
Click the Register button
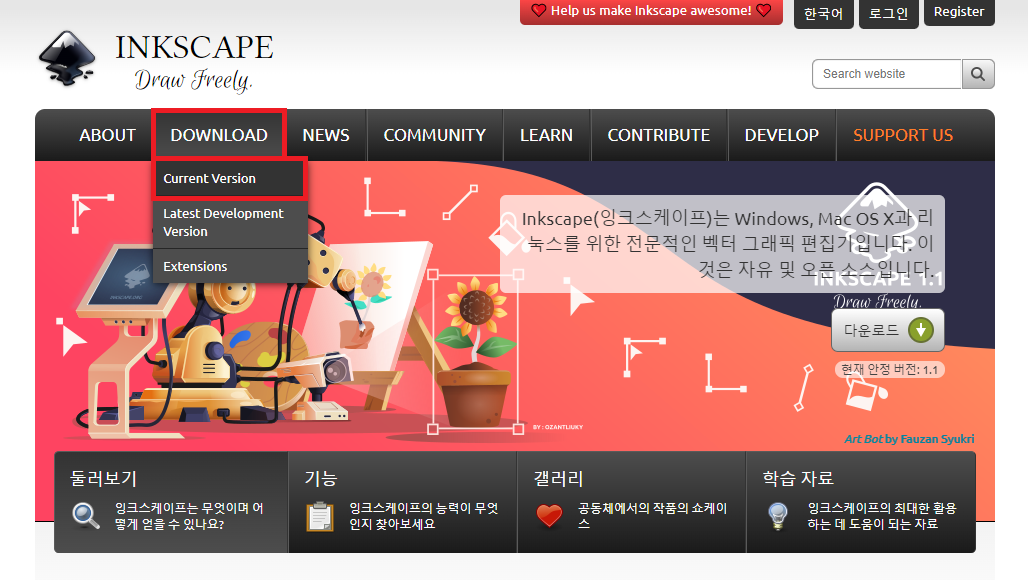(959, 12)
